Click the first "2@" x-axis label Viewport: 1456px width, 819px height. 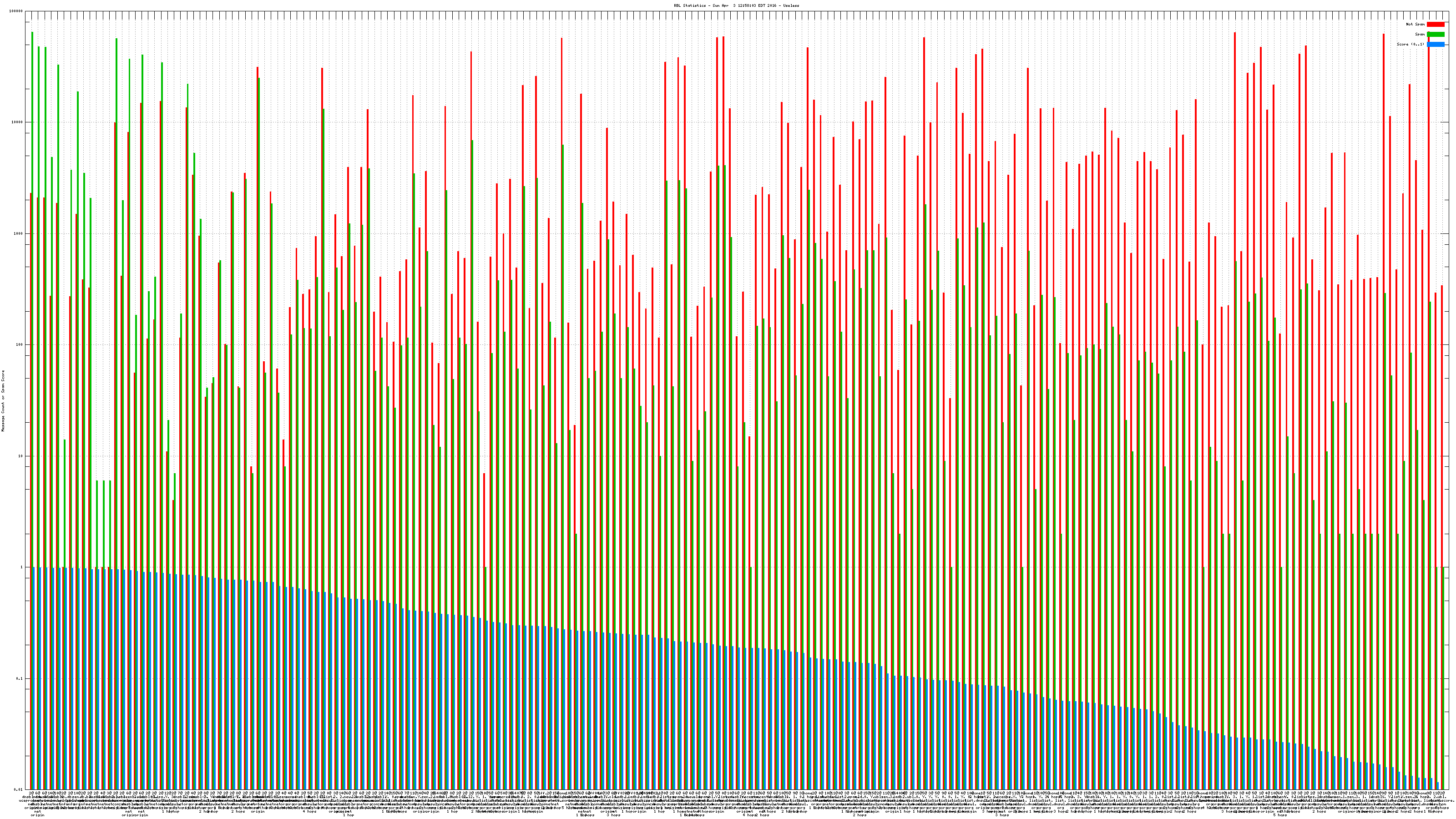click(31, 794)
